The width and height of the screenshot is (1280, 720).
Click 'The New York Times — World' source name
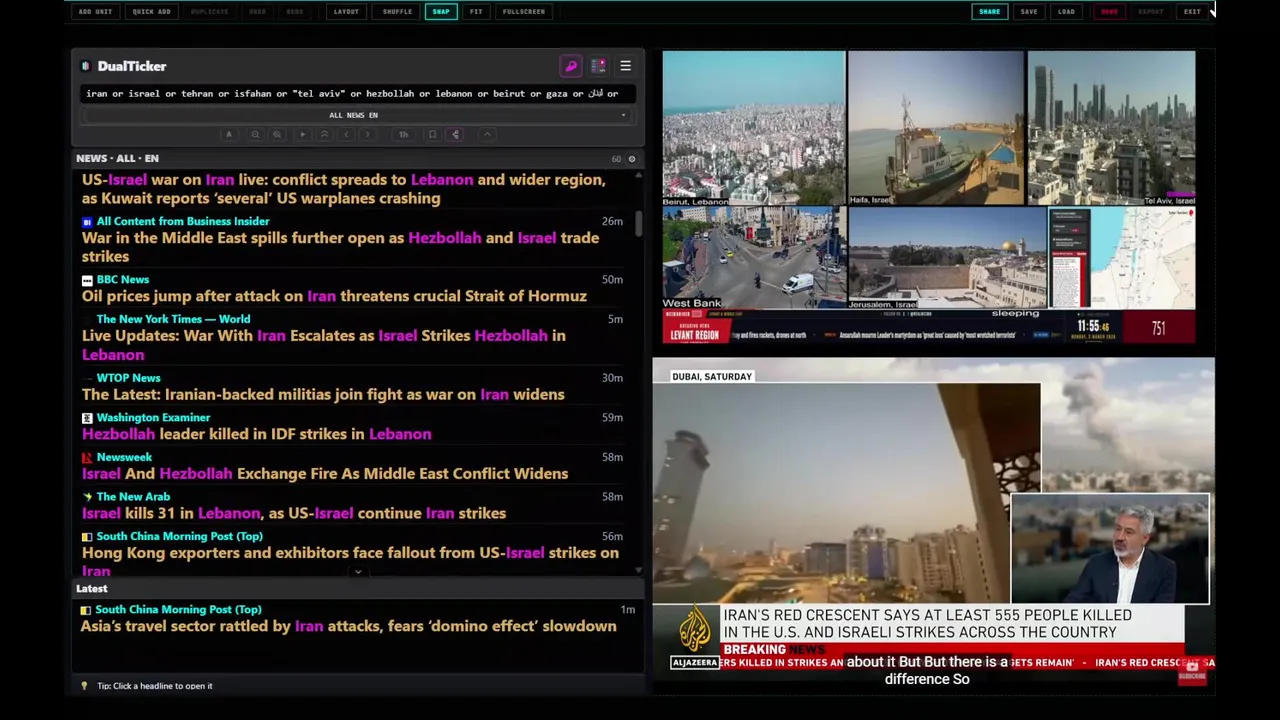click(x=173, y=319)
